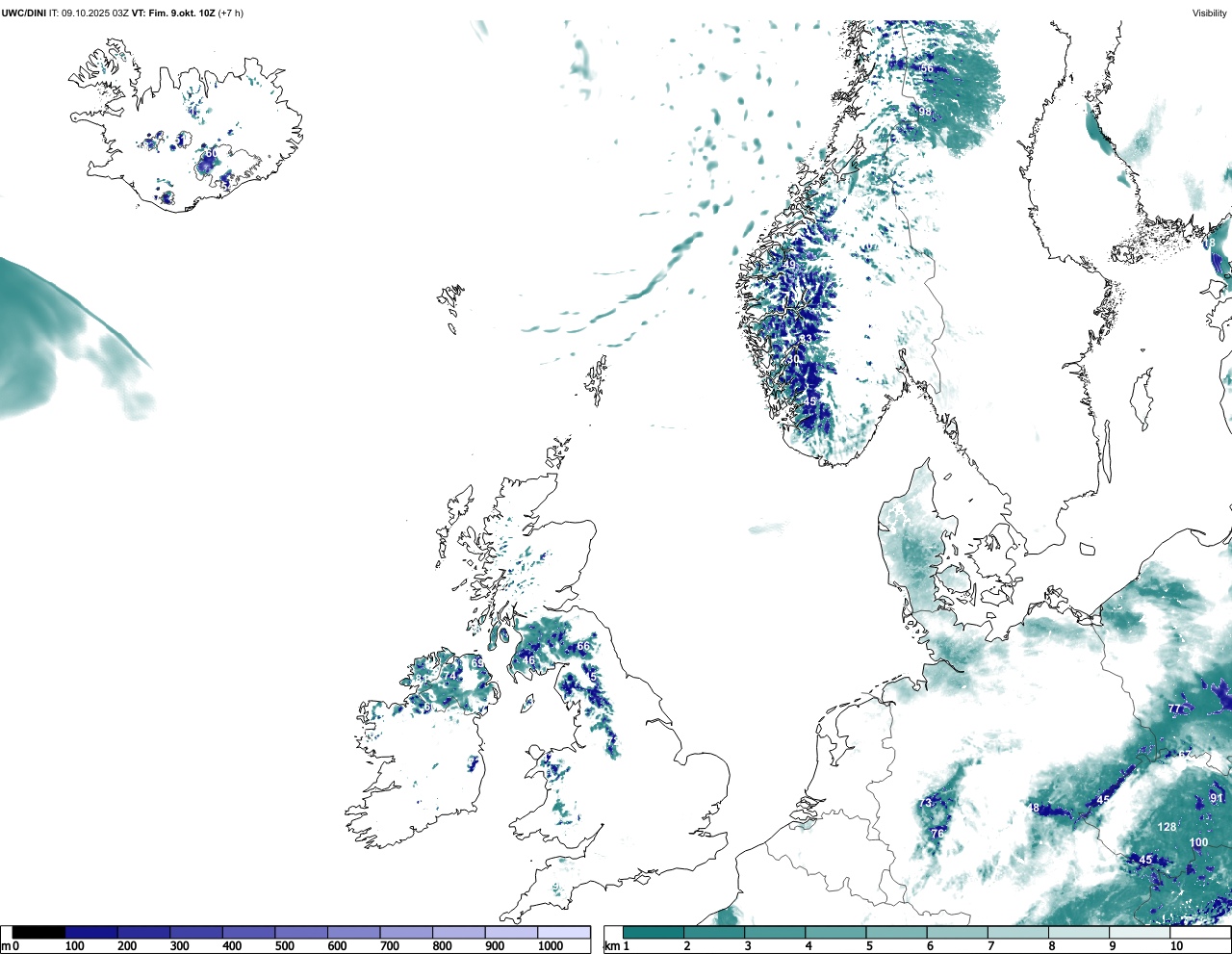Image resolution: width=1232 pixels, height=954 pixels.
Task: Click the 6–7 km legend swatch
Action: 958,932
